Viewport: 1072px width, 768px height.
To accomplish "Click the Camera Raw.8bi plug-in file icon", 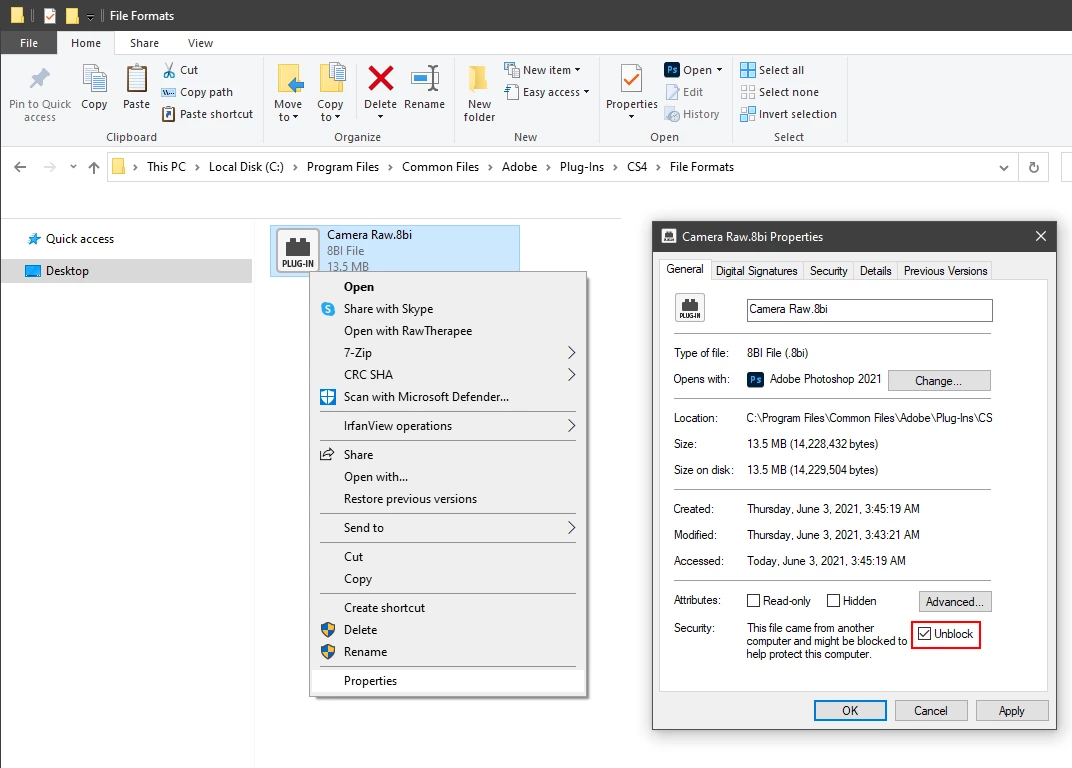I will (x=298, y=250).
